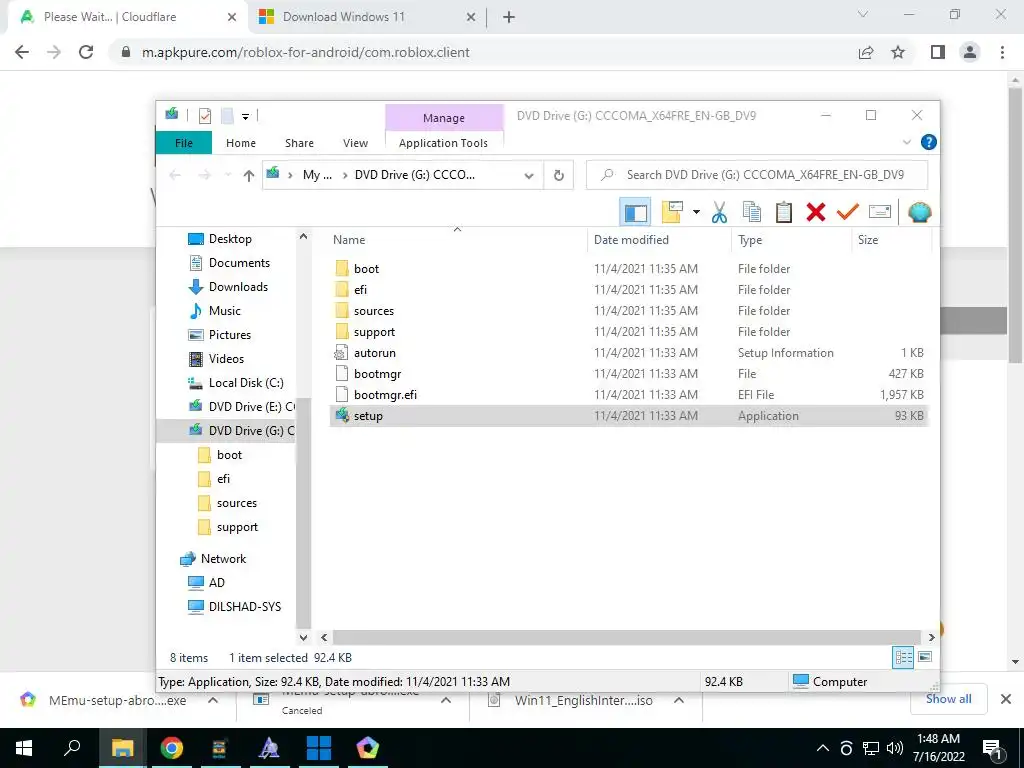The image size is (1024, 768).
Task: Open Desktop in navigation pane
Action: (x=229, y=239)
